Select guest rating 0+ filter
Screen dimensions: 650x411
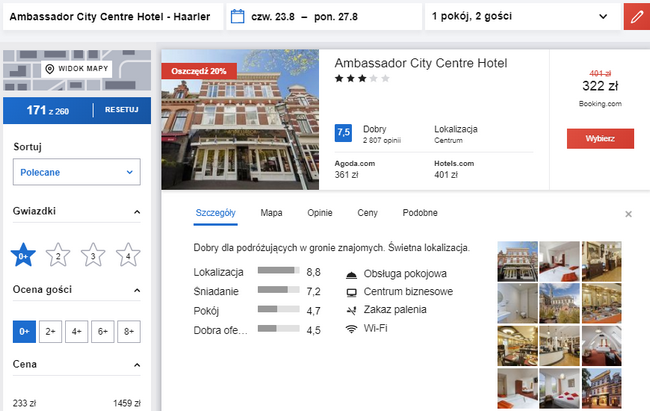click(x=24, y=331)
